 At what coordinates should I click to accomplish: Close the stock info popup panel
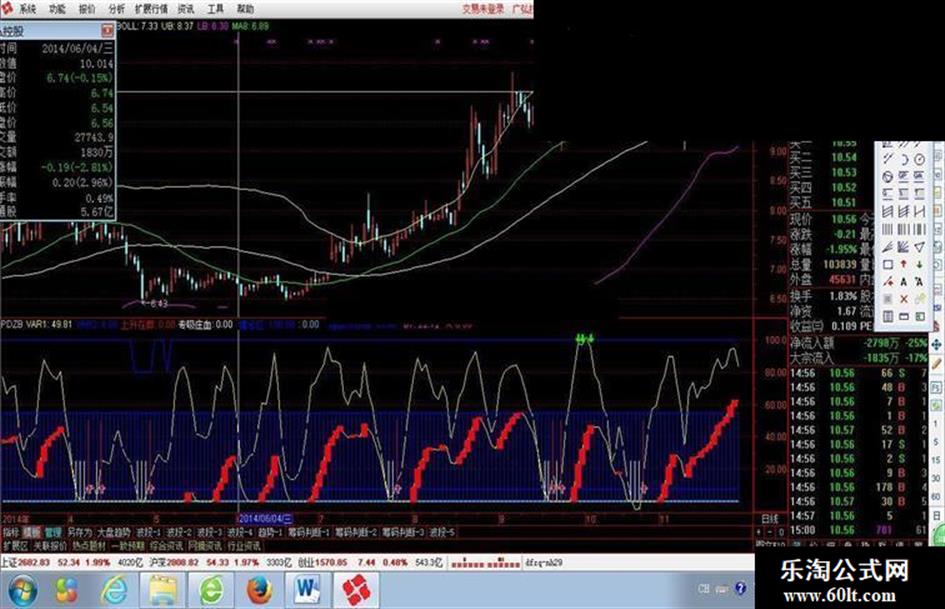coord(107,30)
